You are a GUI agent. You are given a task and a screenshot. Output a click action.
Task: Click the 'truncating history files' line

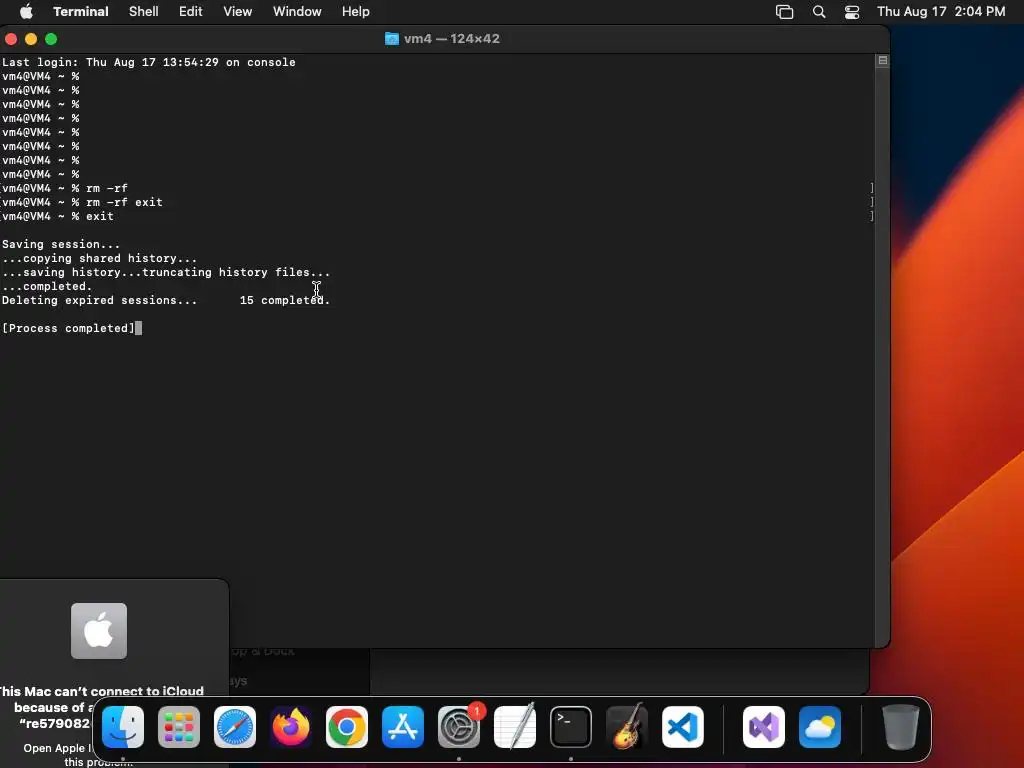coord(167,272)
